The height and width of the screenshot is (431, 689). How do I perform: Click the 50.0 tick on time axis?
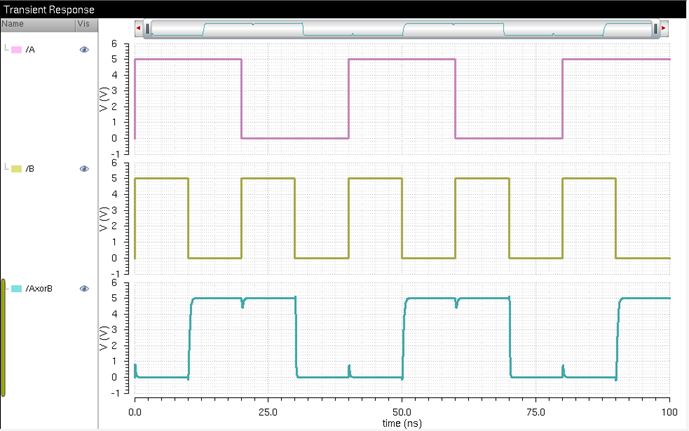point(402,412)
